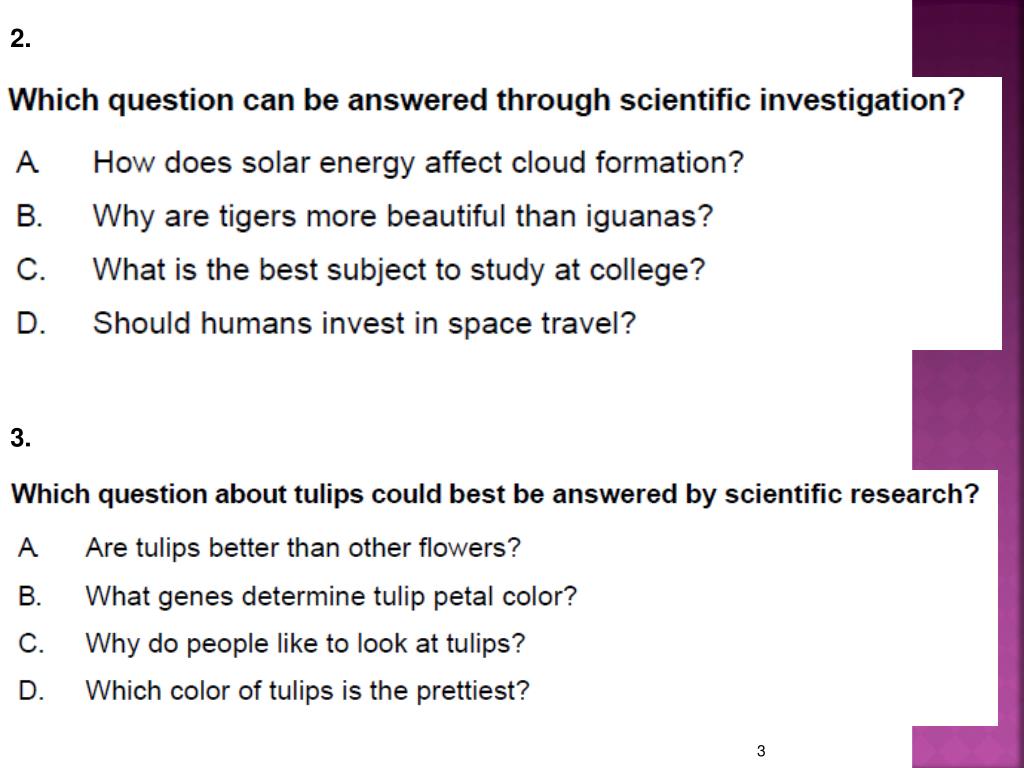Click the question 3 number label
Viewport: 1024px width, 768px height.
20,438
